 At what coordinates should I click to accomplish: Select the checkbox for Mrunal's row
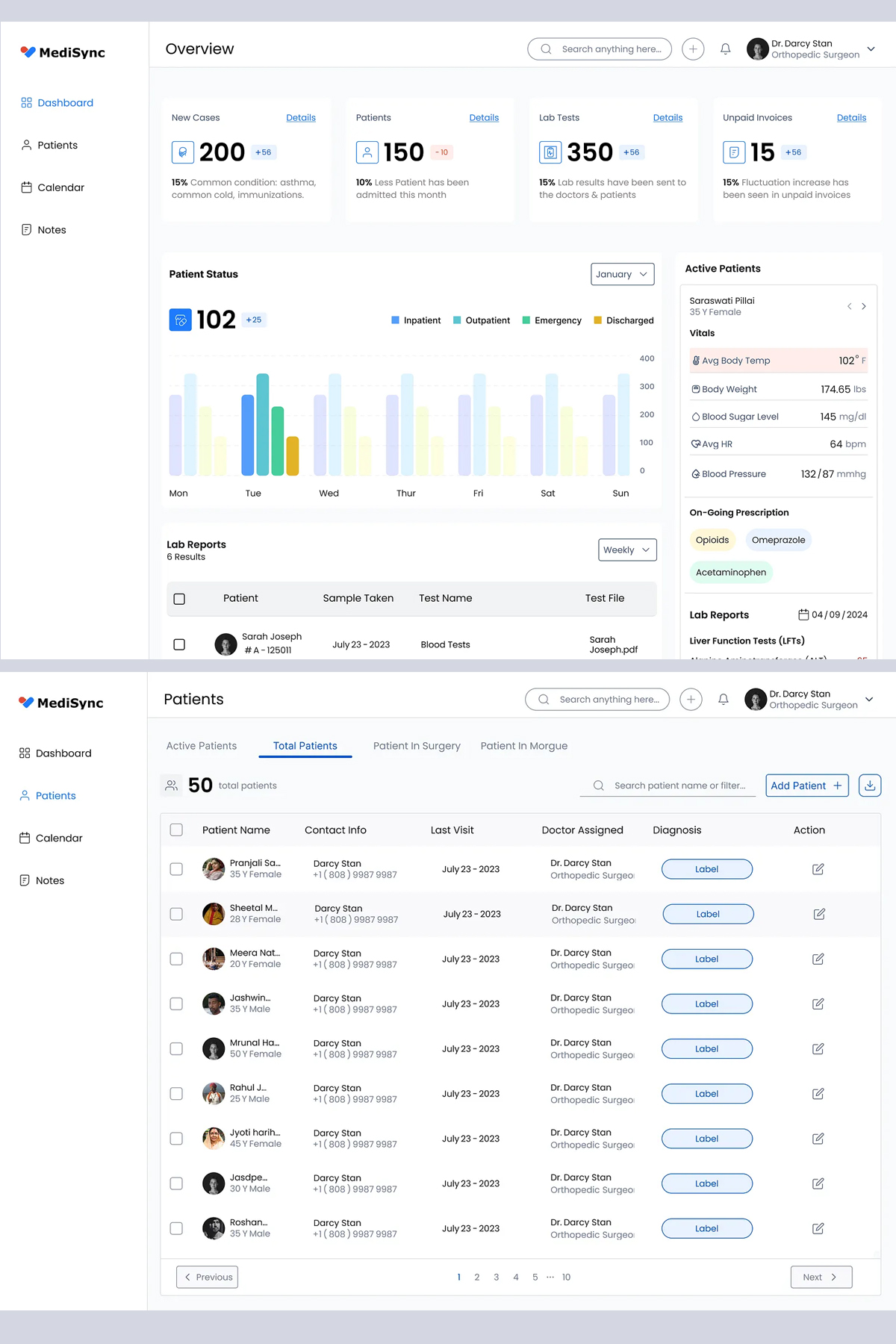[x=176, y=1048]
